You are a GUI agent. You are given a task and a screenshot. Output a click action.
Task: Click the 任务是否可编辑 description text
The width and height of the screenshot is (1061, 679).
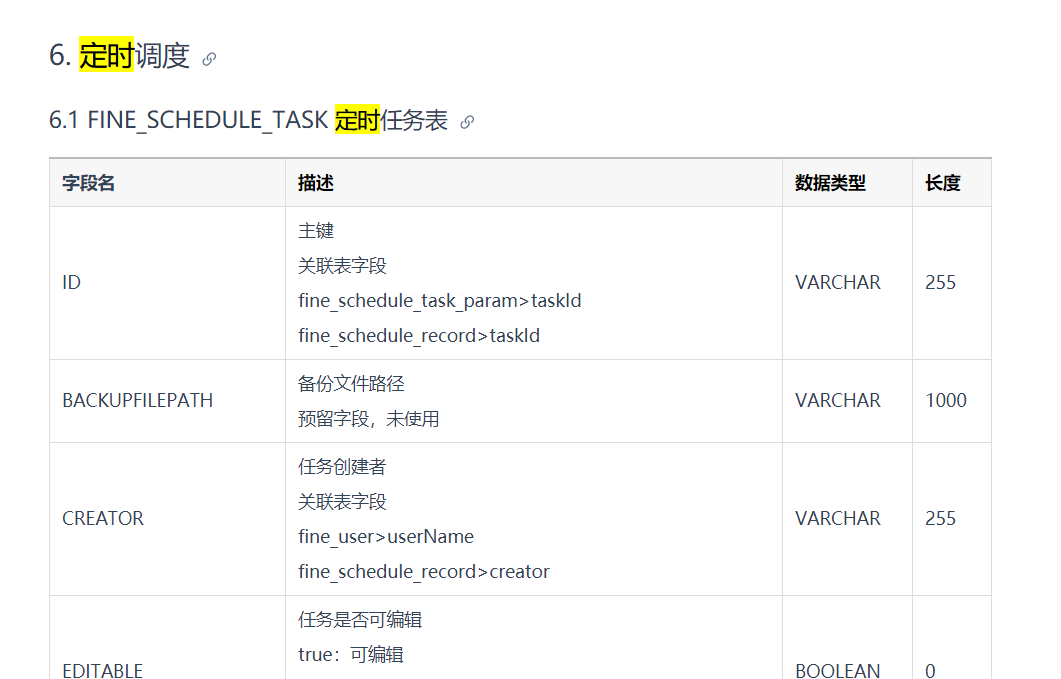coord(360,620)
